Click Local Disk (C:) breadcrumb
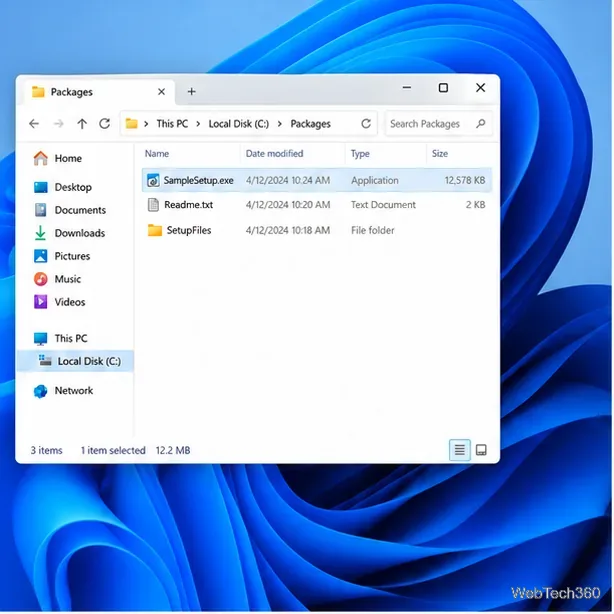This screenshot has width=614, height=614. pyautogui.click(x=239, y=124)
